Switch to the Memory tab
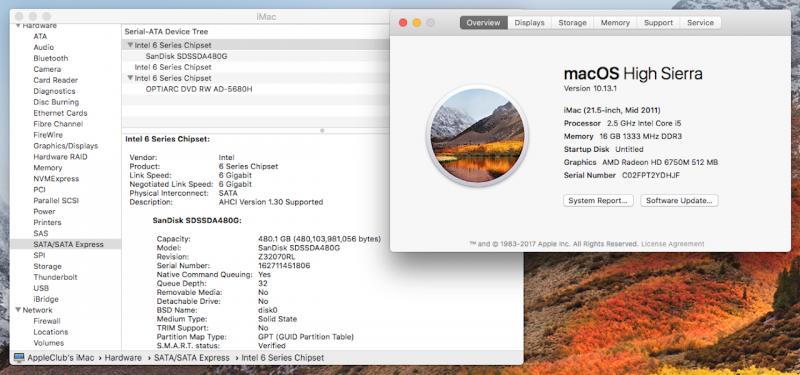This screenshot has height=375, width=800. [x=615, y=22]
